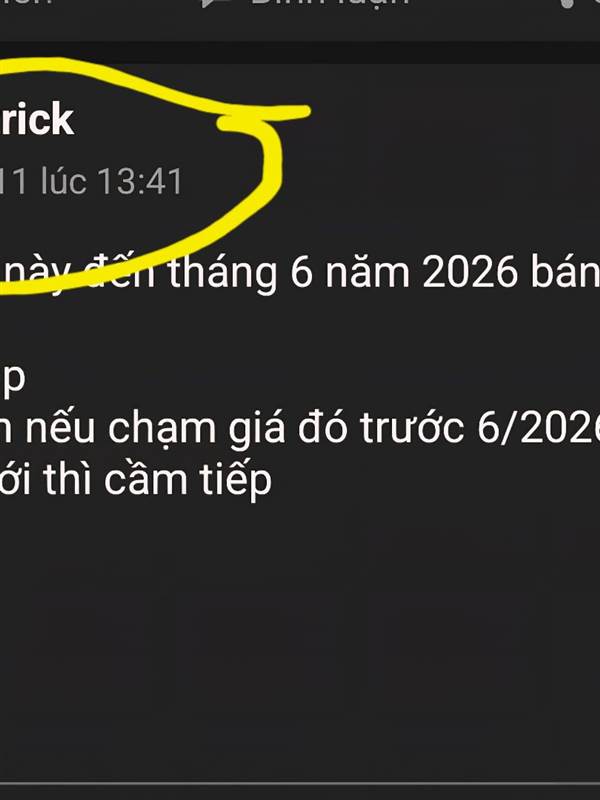
Task: Click the empty dark area below post text
Action: (x=300, y=638)
